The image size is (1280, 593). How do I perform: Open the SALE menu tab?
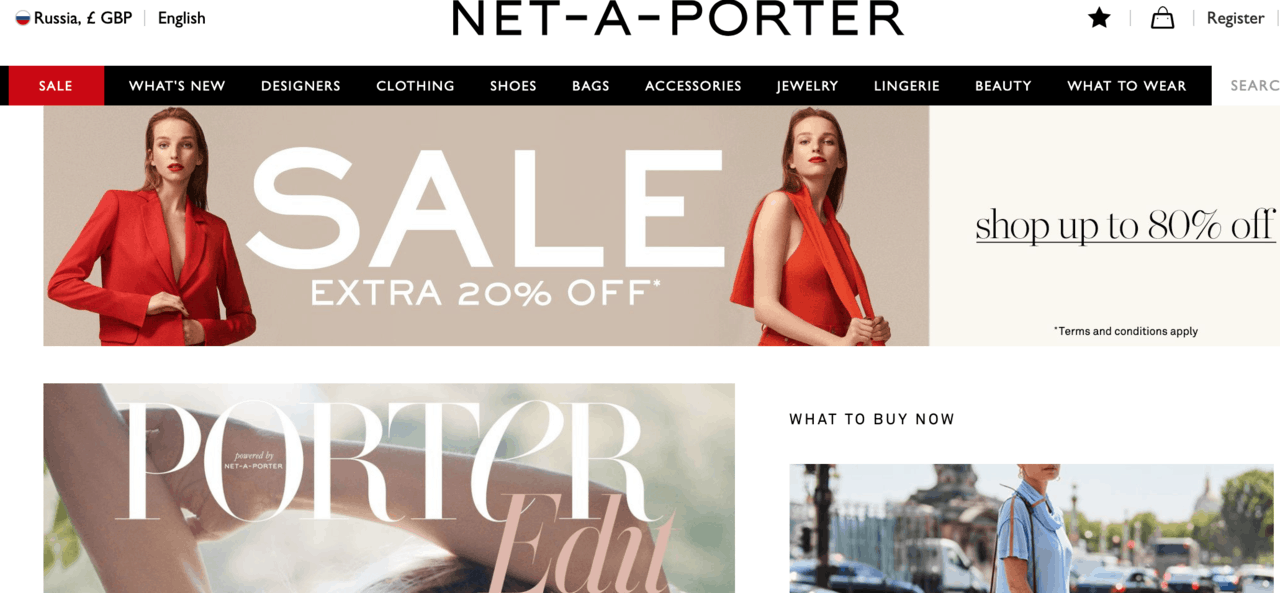[x=56, y=86]
